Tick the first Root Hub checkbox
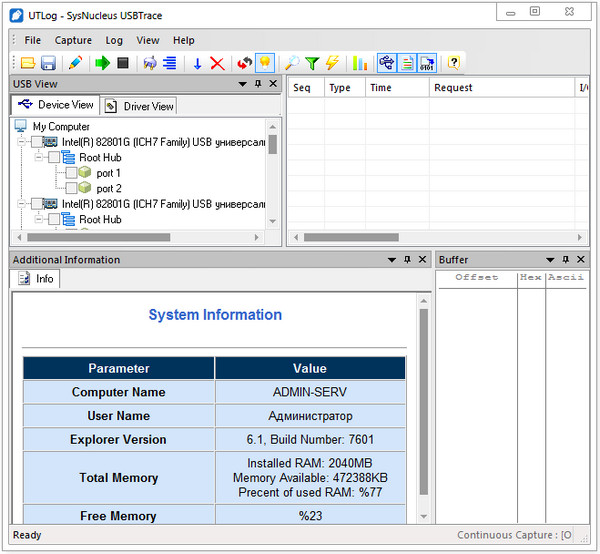Viewport: 600px width, 554px height. 54,158
